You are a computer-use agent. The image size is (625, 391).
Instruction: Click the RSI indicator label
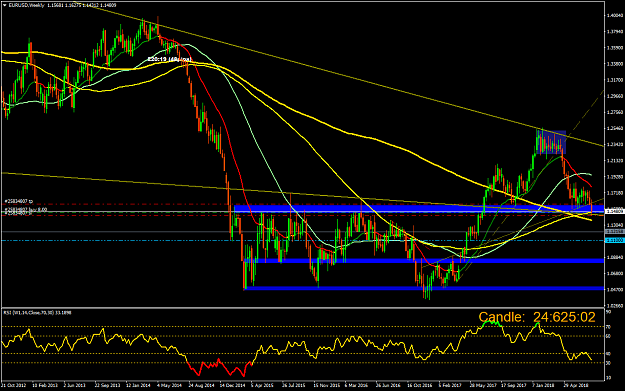click(x=37, y=313)
